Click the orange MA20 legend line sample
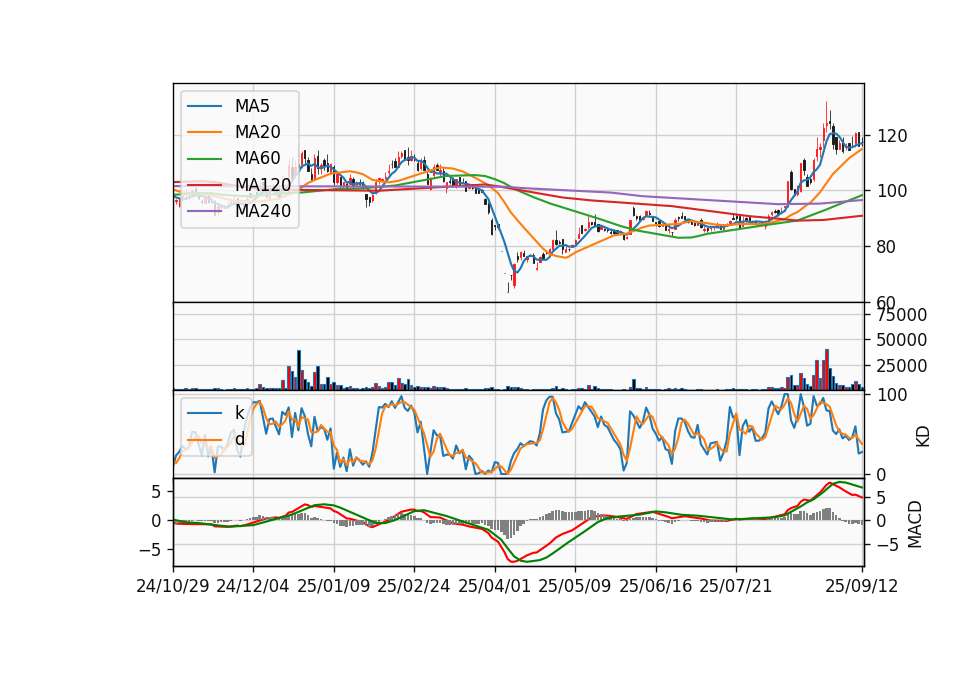Image resolution: width=960 pixels, height=690 pixels. (x=204, y=132)
